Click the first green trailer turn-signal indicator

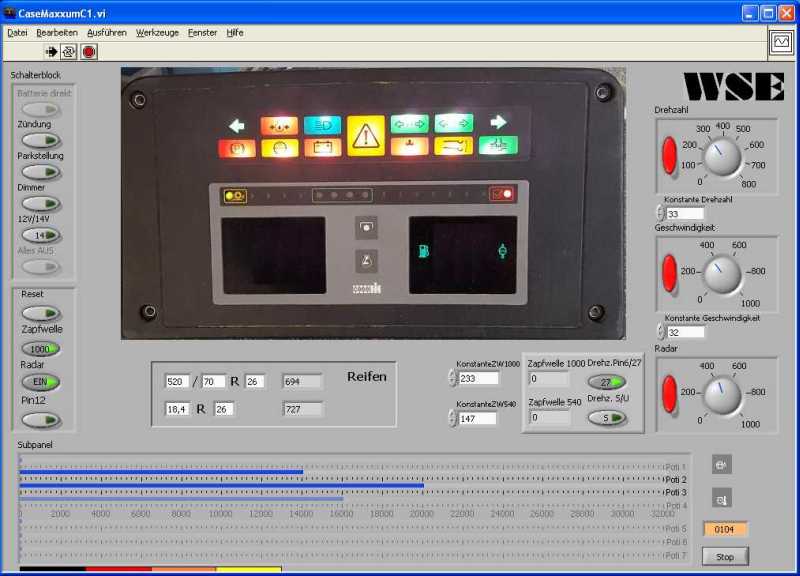click(409, 124)
